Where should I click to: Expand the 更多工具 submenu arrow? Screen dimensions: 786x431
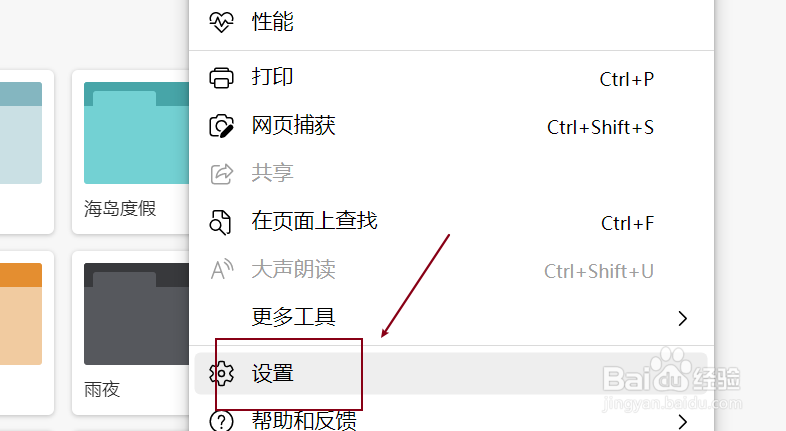[x=682, y=318]
